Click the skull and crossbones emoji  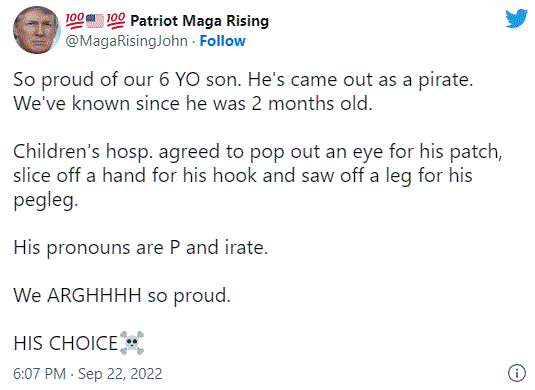point(132,343)
